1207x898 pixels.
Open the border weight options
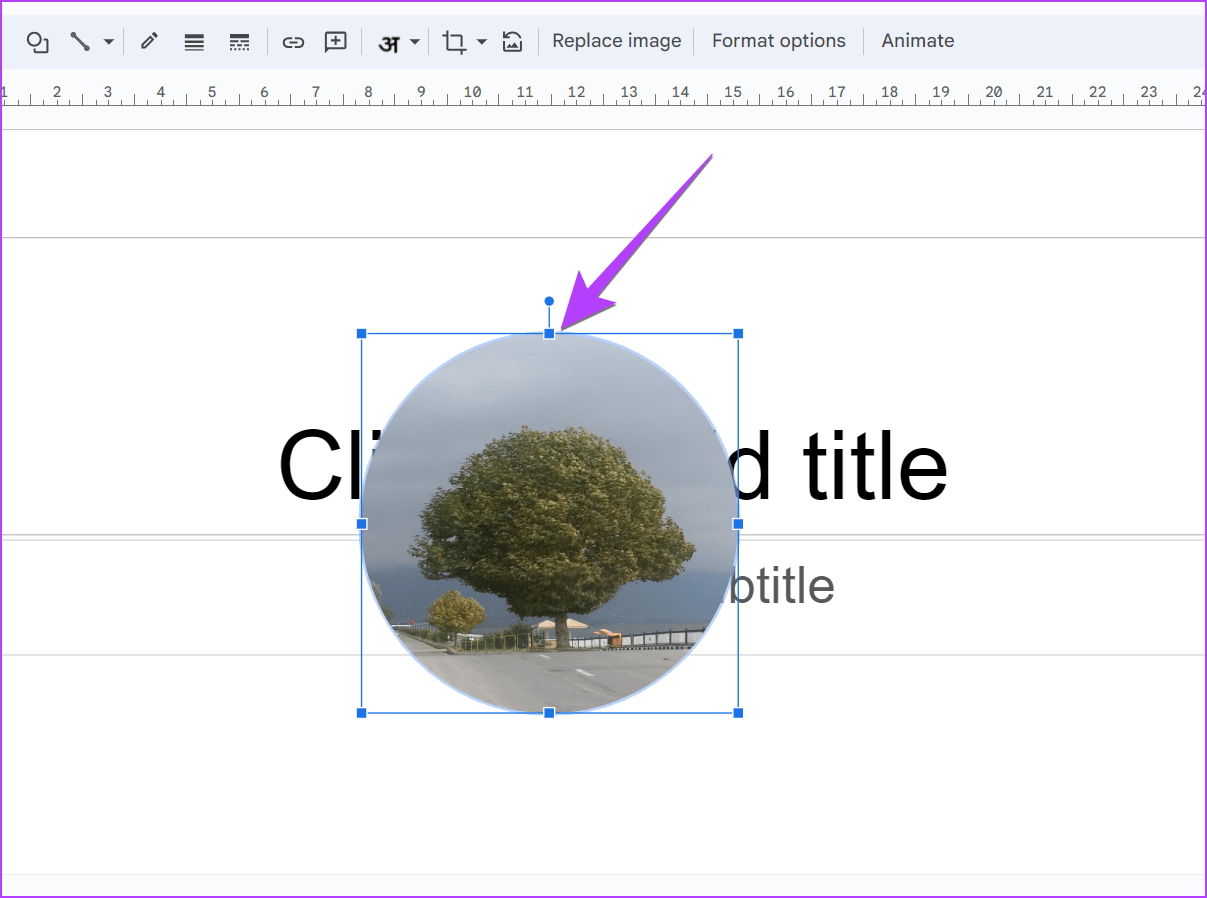194,41
